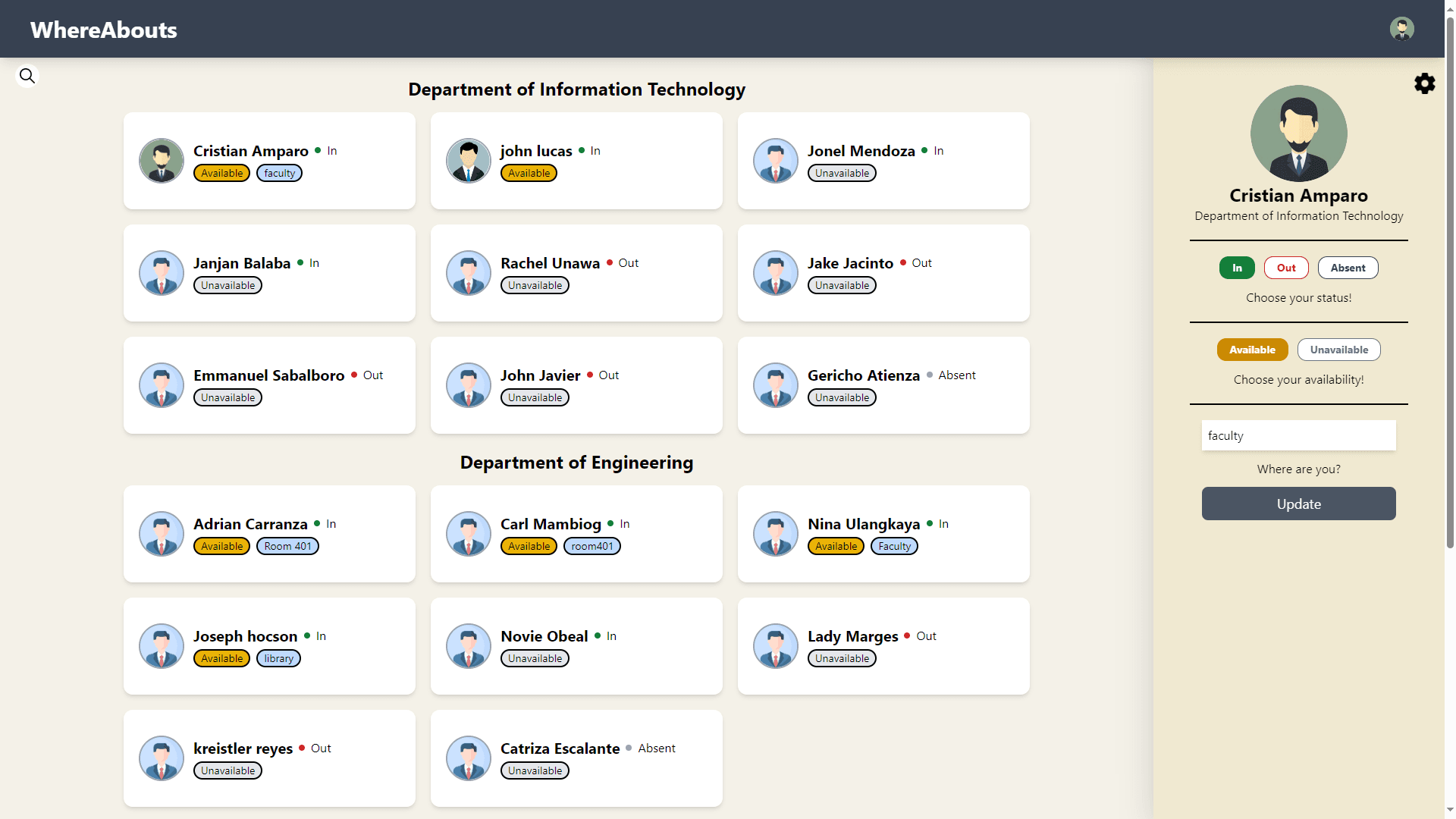Viewport: 1456px width, 819px height.
Task: Click the 'library' tag on Joseph hocson
Action: coord(278,658)
